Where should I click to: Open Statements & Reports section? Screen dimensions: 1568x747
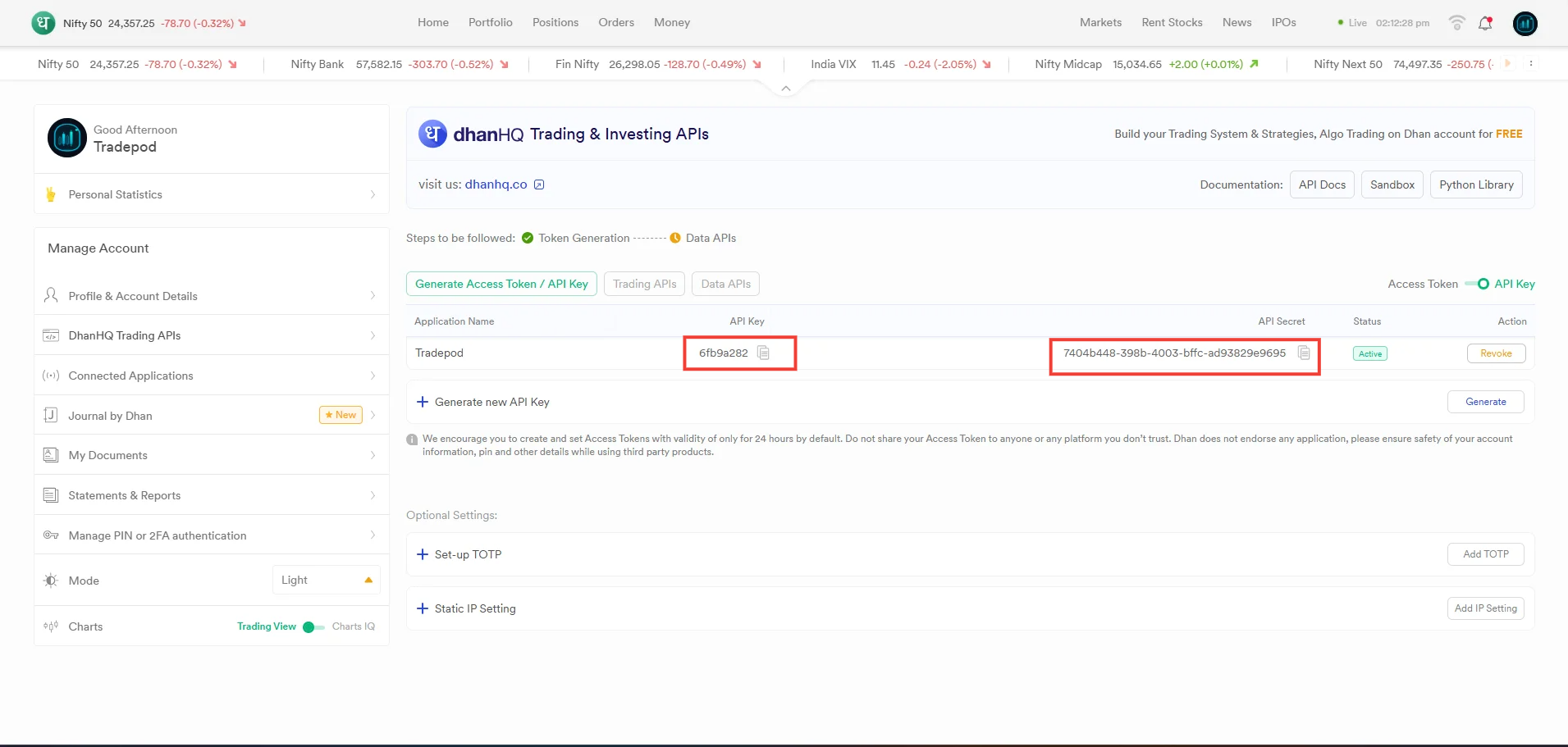coord(212,495)
